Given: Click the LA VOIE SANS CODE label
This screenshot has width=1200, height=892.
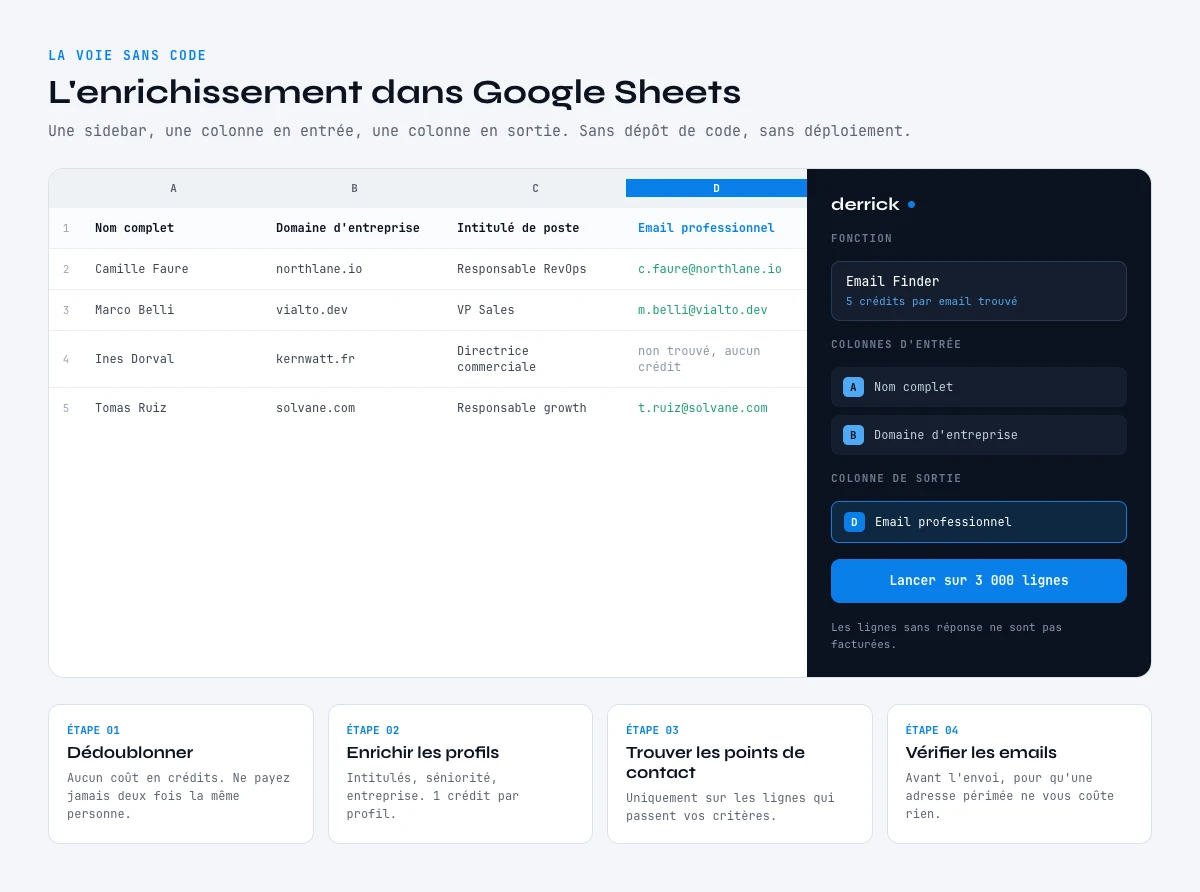Looking at the screenshot, I should click(127, 56).
